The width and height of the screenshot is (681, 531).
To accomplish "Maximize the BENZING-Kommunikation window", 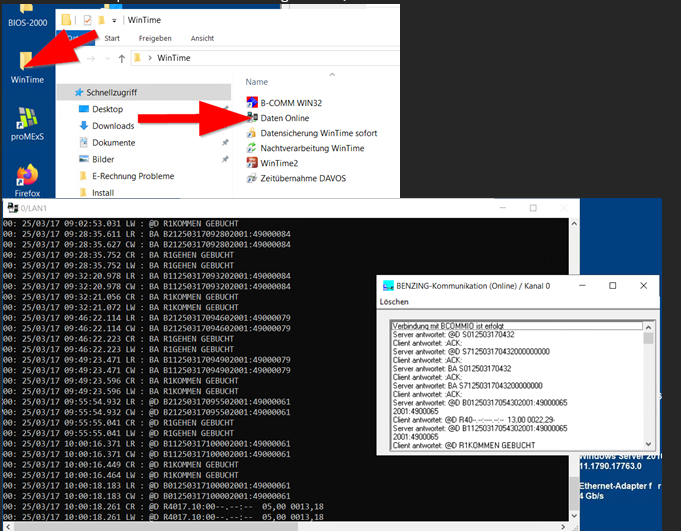I will (x=612, y=285).
